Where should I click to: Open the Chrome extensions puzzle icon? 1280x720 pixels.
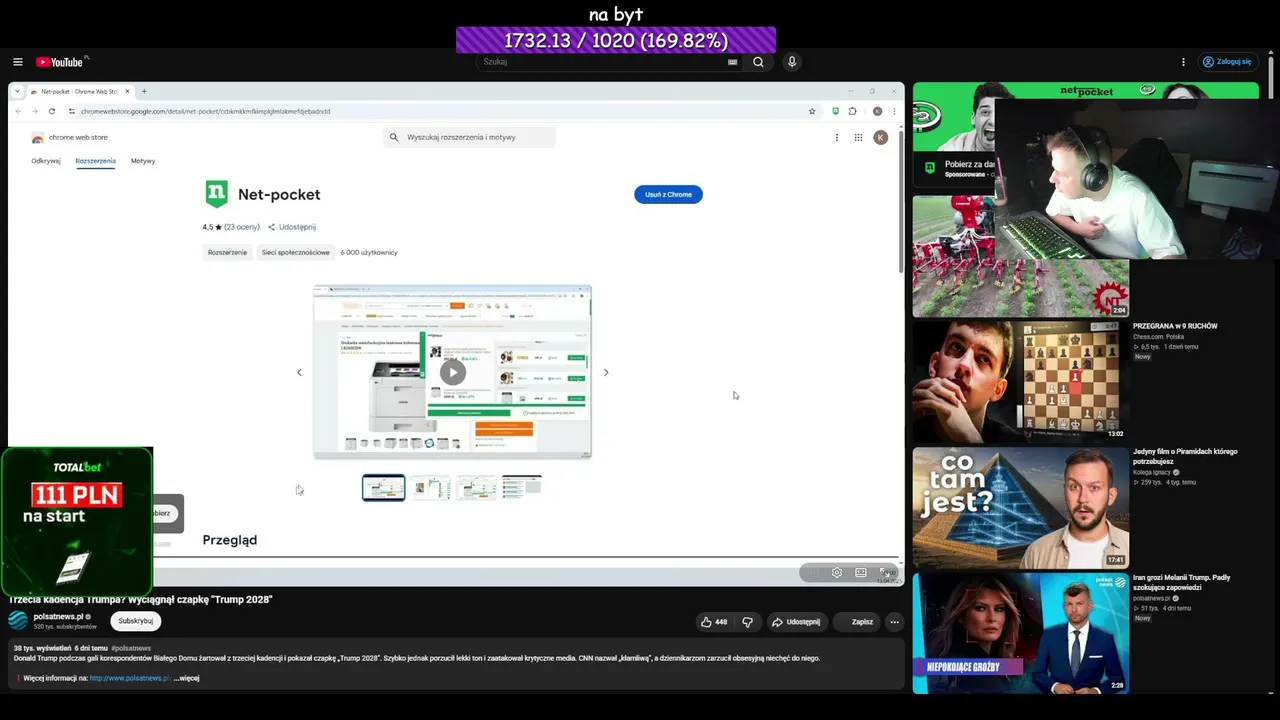point(852,111)
